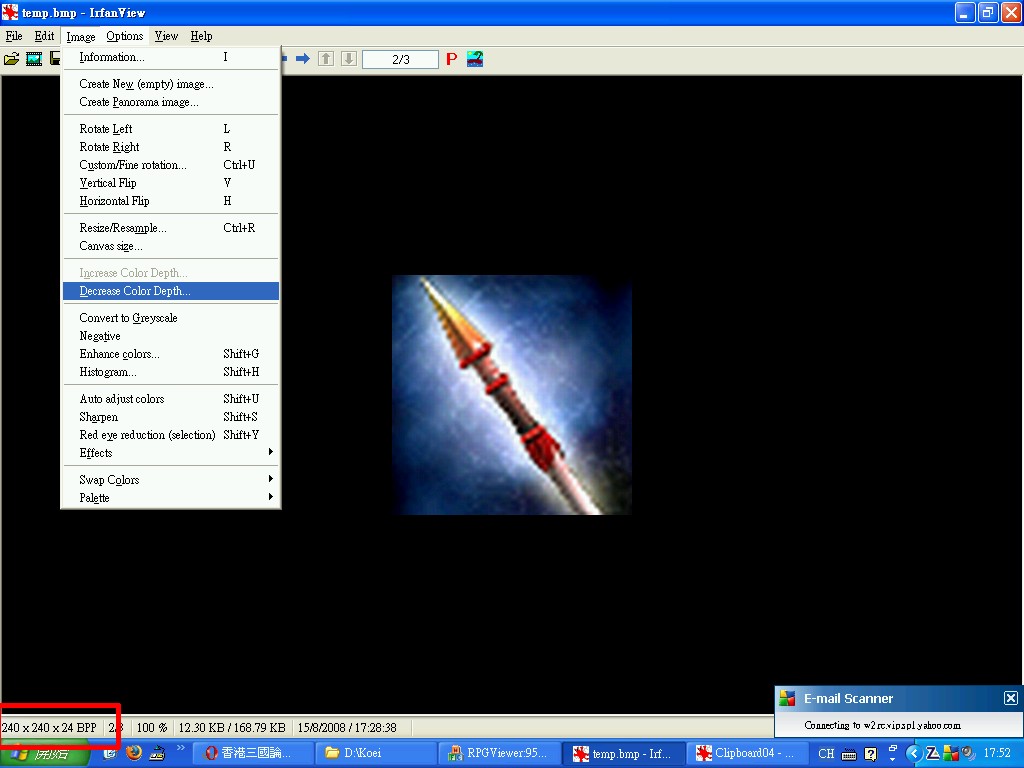Open the View menu
Screen dimensions: 1024x768
coord(167,36)
